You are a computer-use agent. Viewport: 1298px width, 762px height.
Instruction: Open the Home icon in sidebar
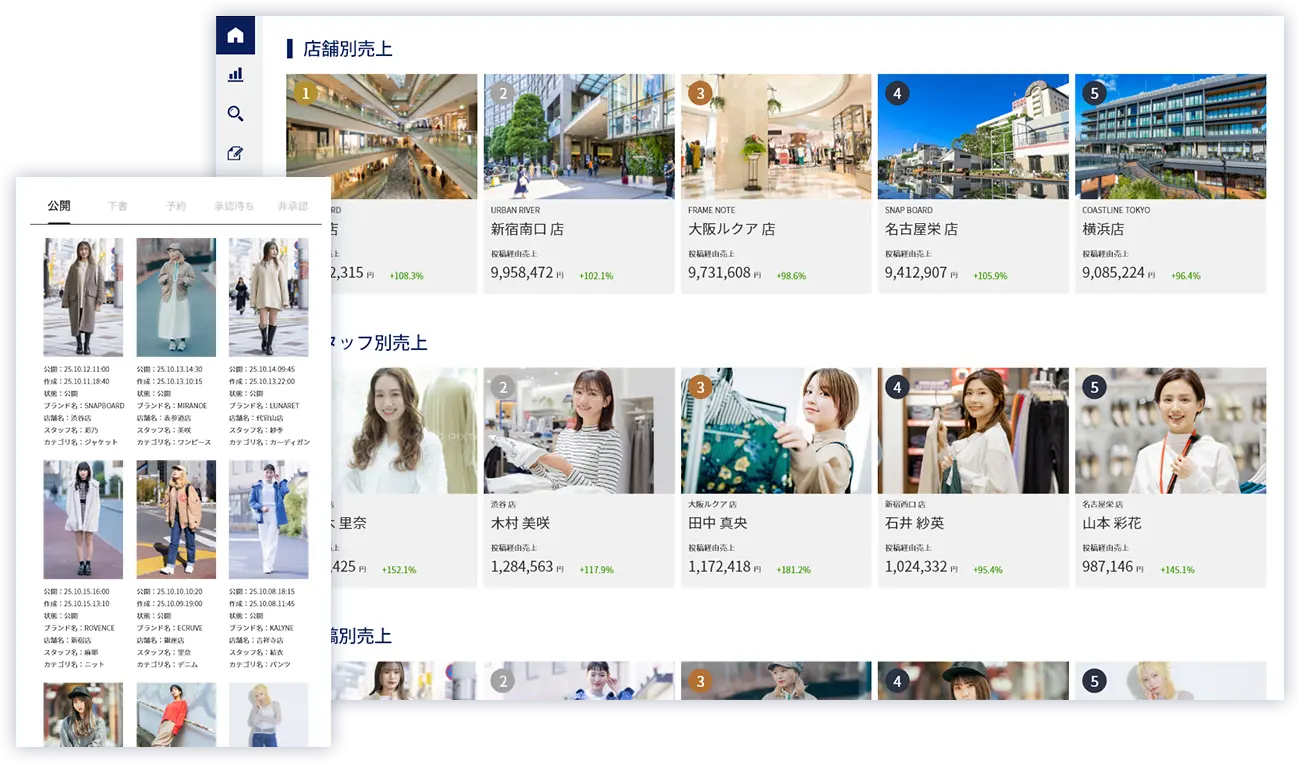coord(235,36)
